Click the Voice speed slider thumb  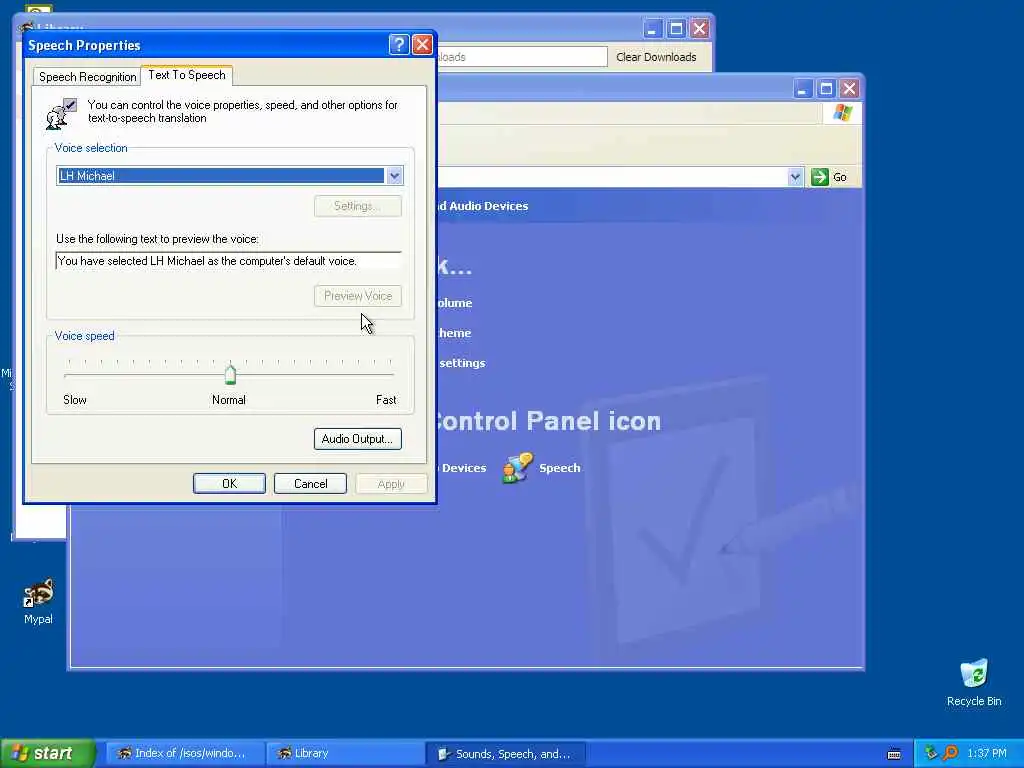pyautogui.click(x=230, y=374)
